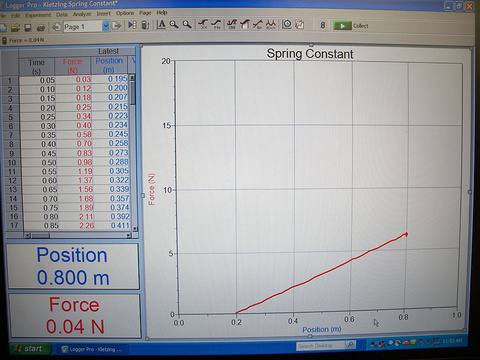
Task: Print using the printer toolbar icon
Action: click(41, 28)
